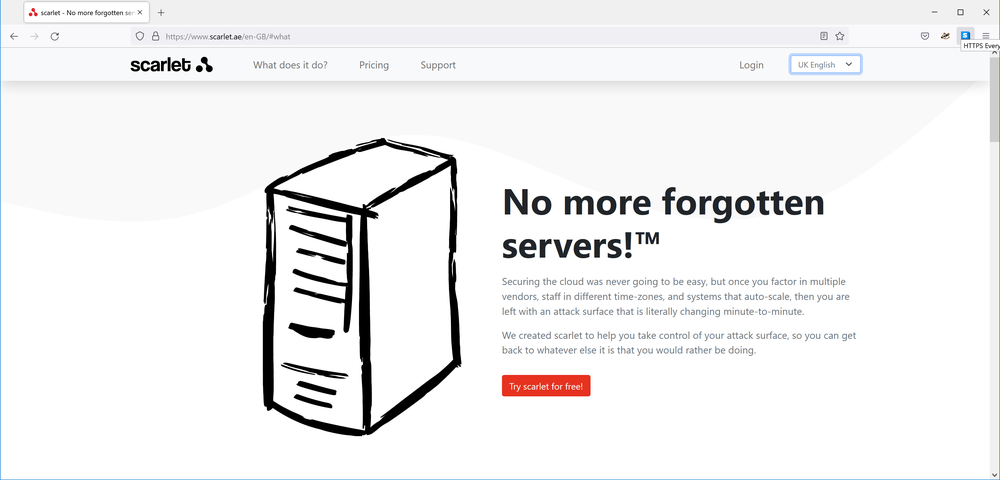This screenshot has width=1000, height=480.
Task: Expand the UK English language dropdown
Action: coord(825,64)
